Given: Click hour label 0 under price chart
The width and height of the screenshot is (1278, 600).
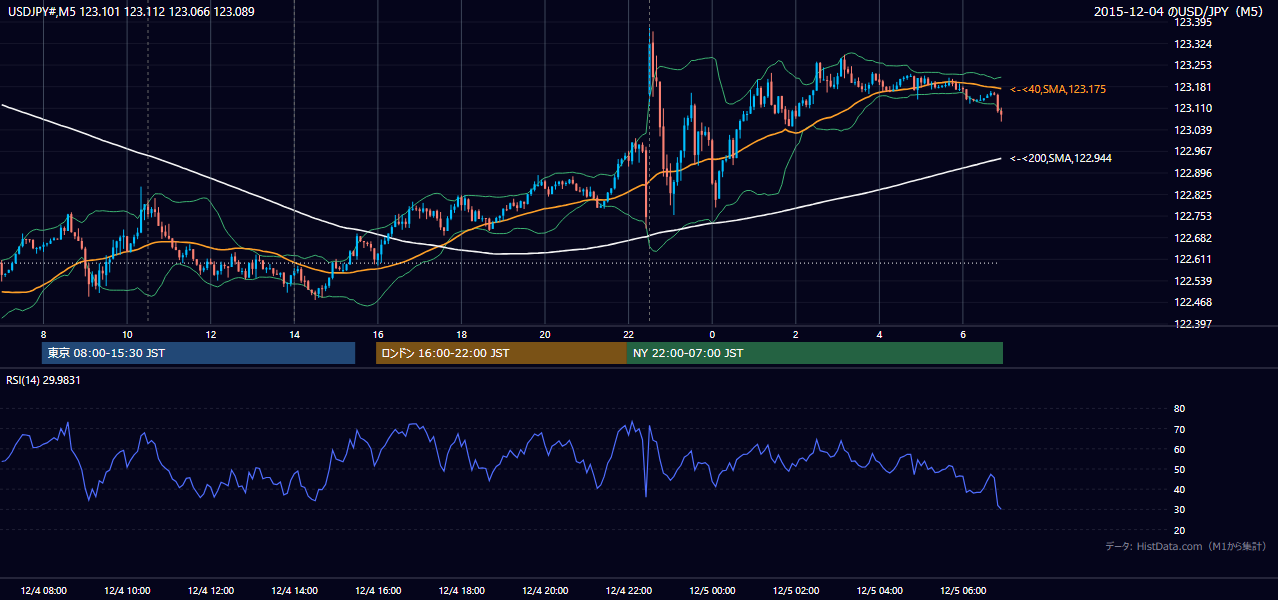Looking at the screenshot, I should click(712, 334).
